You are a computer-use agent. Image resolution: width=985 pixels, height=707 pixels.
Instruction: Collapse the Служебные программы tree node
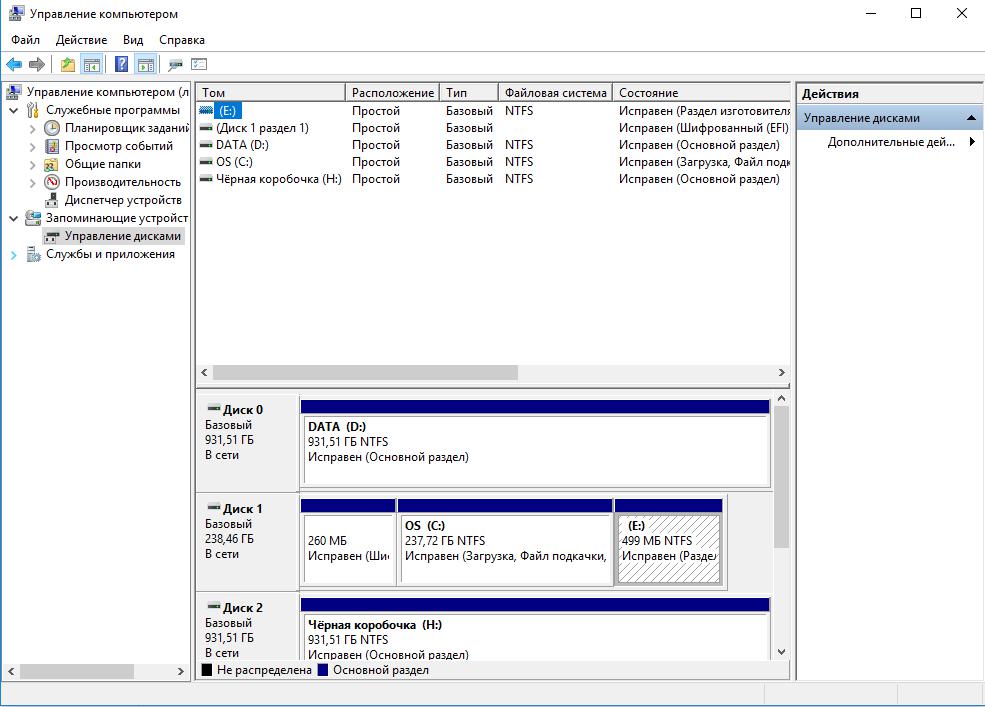[x=13, y=111]
